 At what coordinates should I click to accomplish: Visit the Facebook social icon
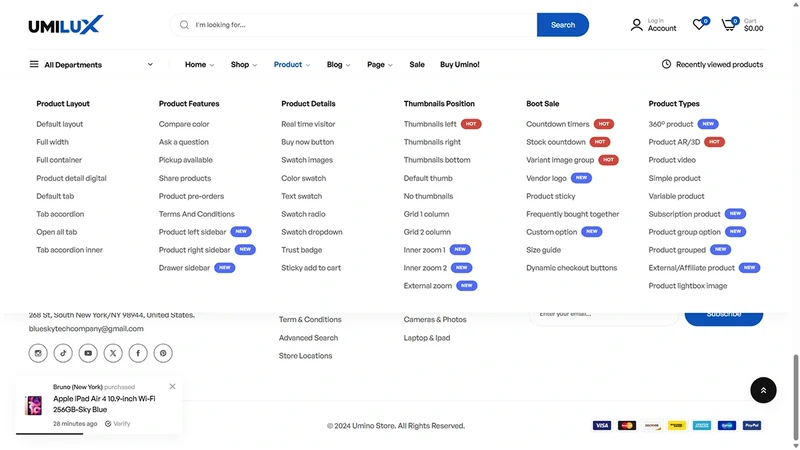click(138, 353)
